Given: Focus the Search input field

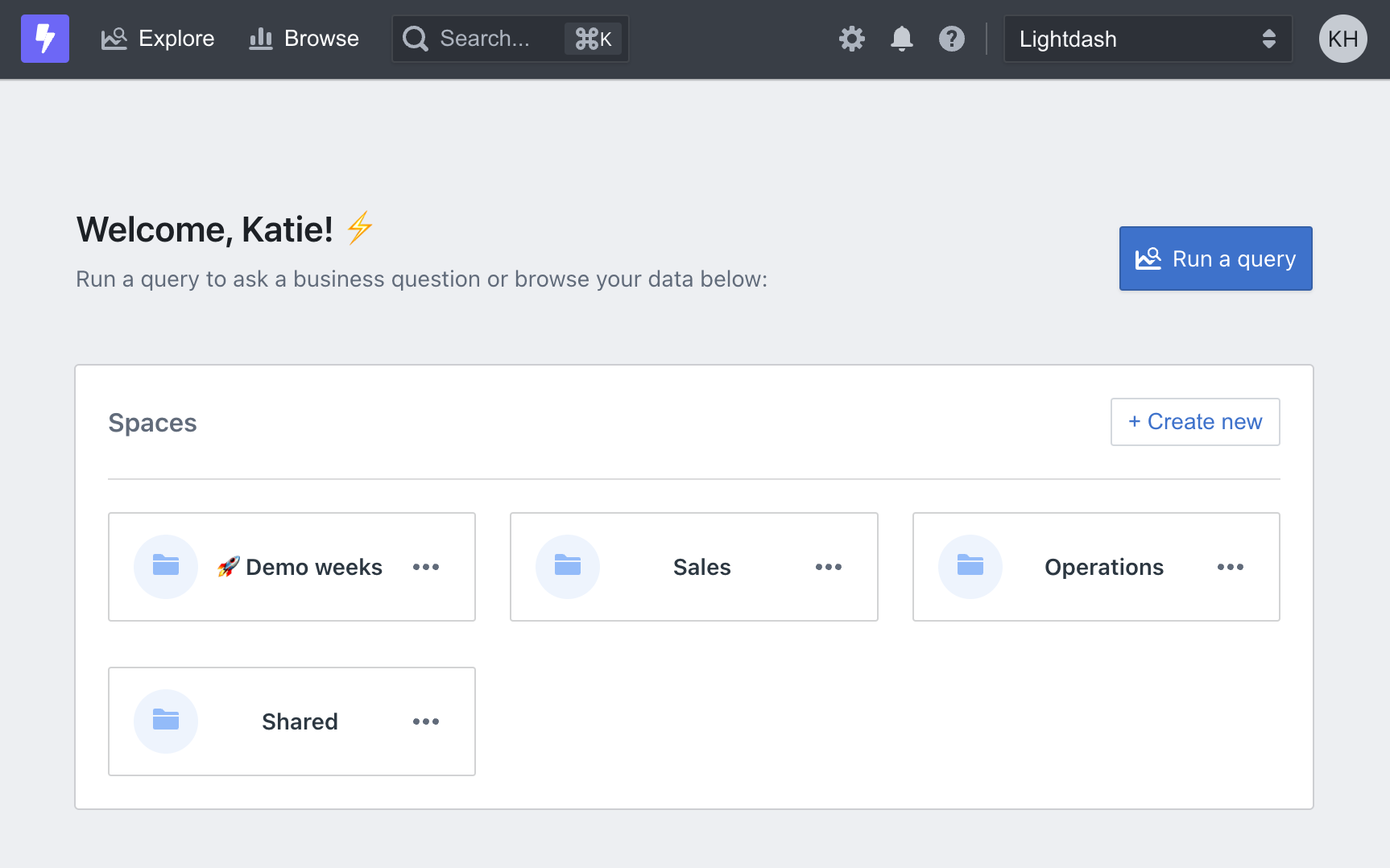Looking at the screenshot, I should [x=511, y=39].
